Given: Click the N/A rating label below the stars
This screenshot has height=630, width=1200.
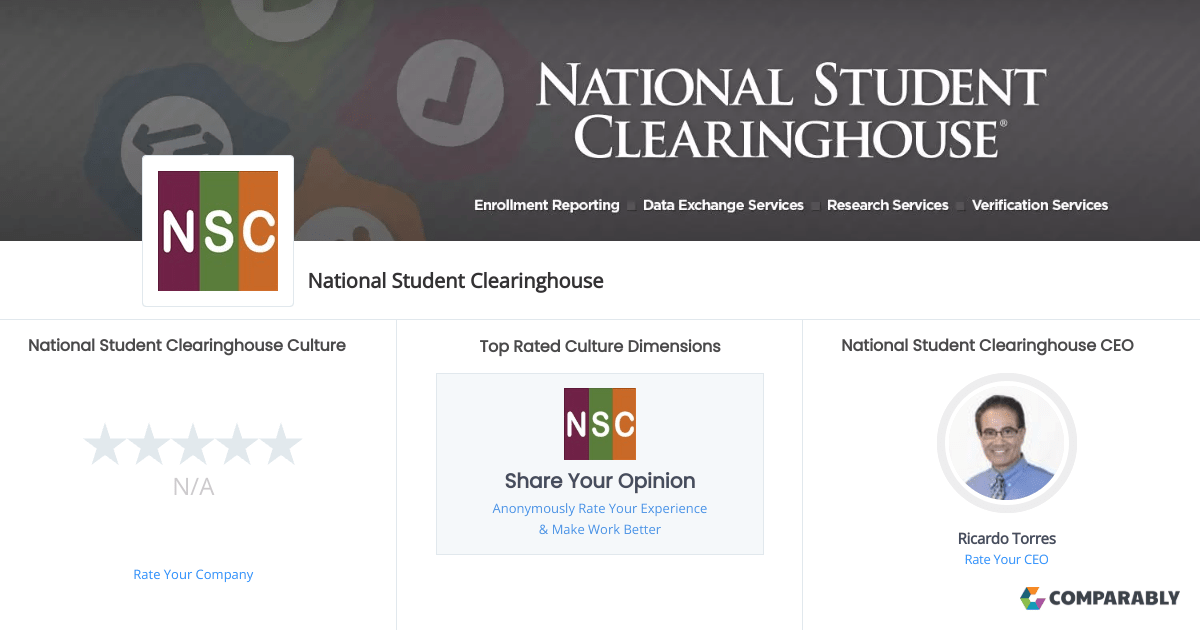Looking at the screenshot, I should 193,487.
